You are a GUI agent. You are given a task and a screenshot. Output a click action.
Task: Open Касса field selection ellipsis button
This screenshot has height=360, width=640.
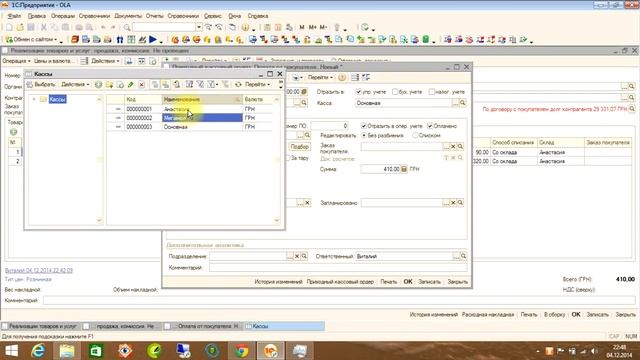tap(456, 103)
